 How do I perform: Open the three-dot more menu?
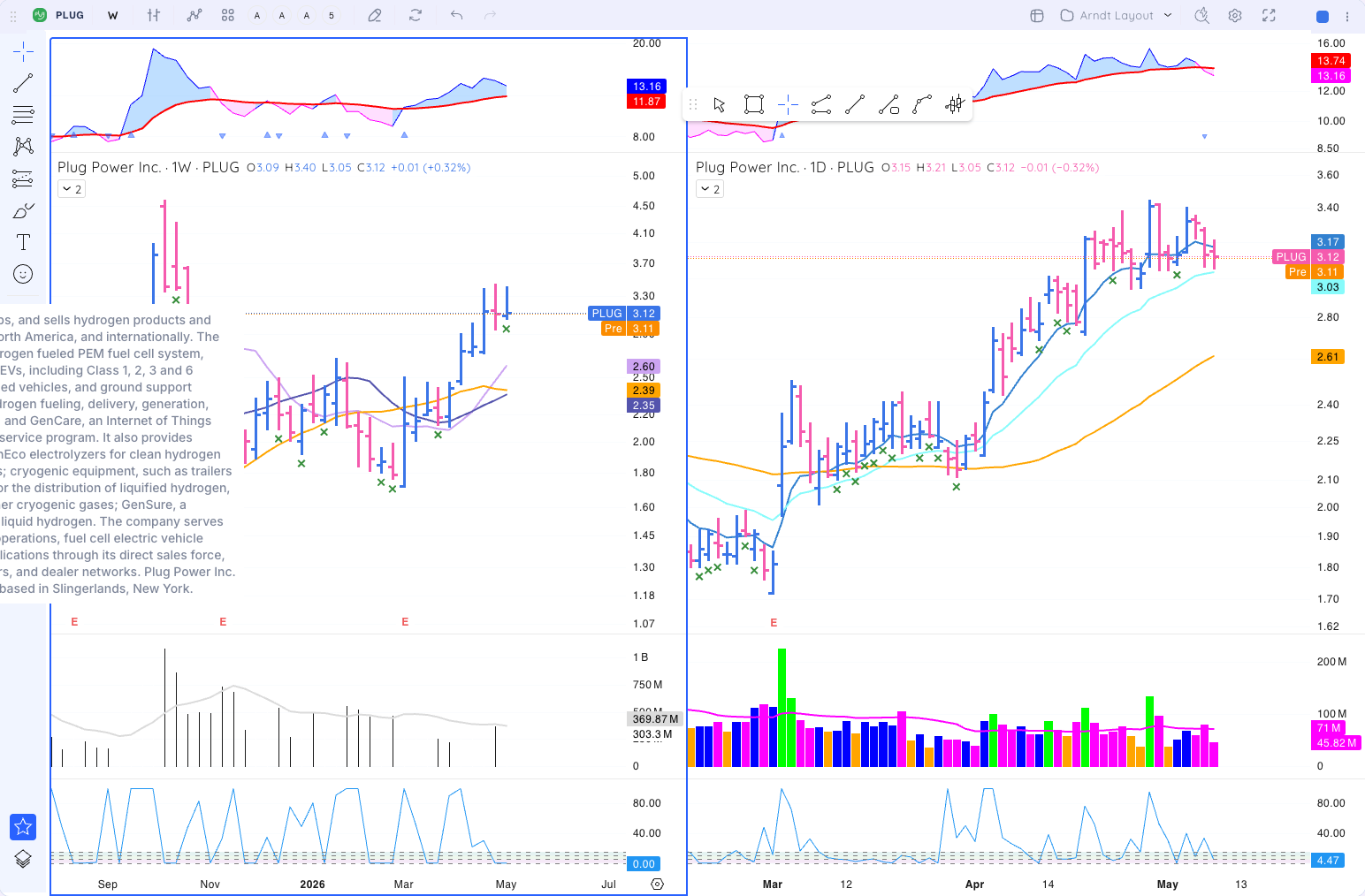[x=1347, y=16]
